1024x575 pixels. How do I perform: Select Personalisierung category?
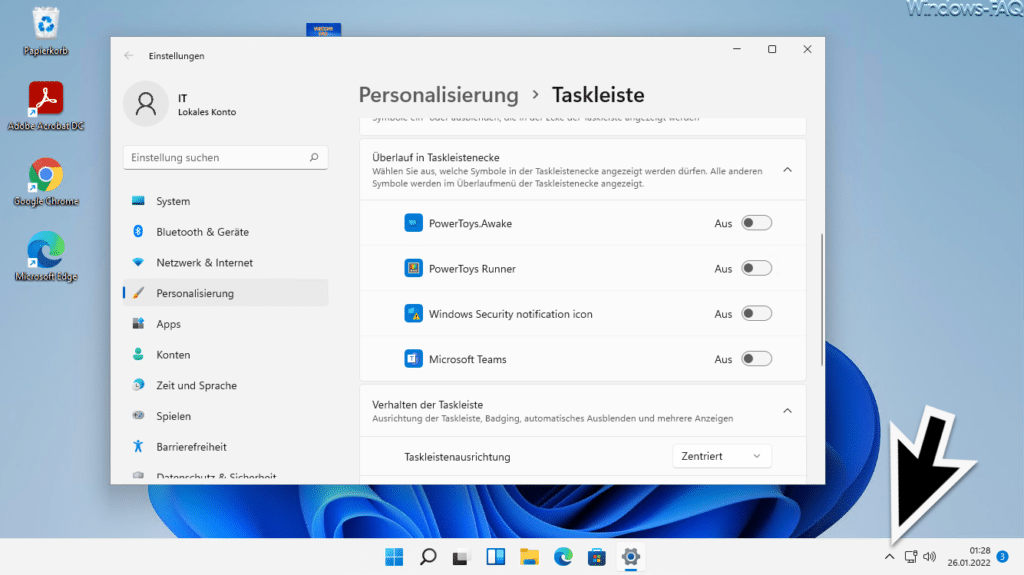point(225,293)
